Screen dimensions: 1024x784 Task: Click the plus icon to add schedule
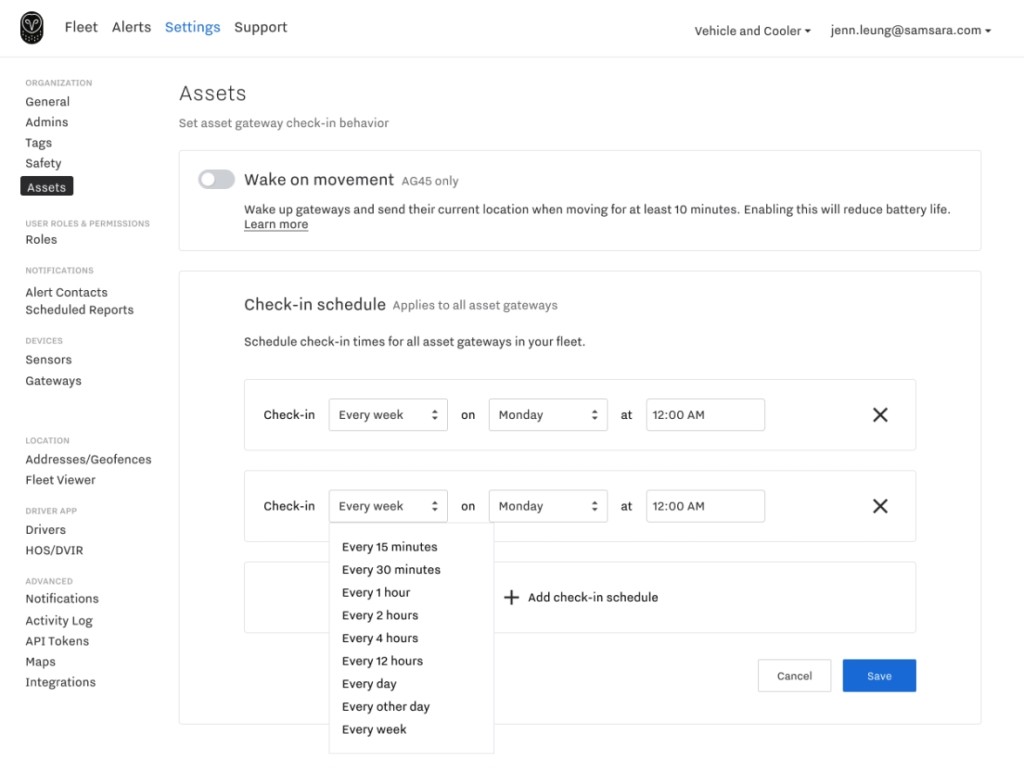click(511, 597)
